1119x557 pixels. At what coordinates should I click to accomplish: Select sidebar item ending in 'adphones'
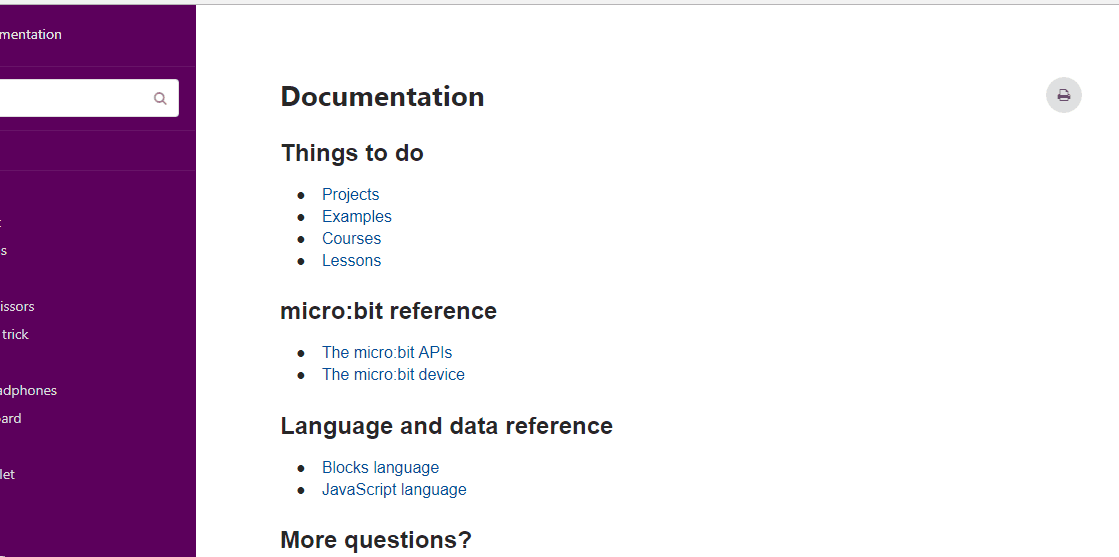[x=29, y=391]
